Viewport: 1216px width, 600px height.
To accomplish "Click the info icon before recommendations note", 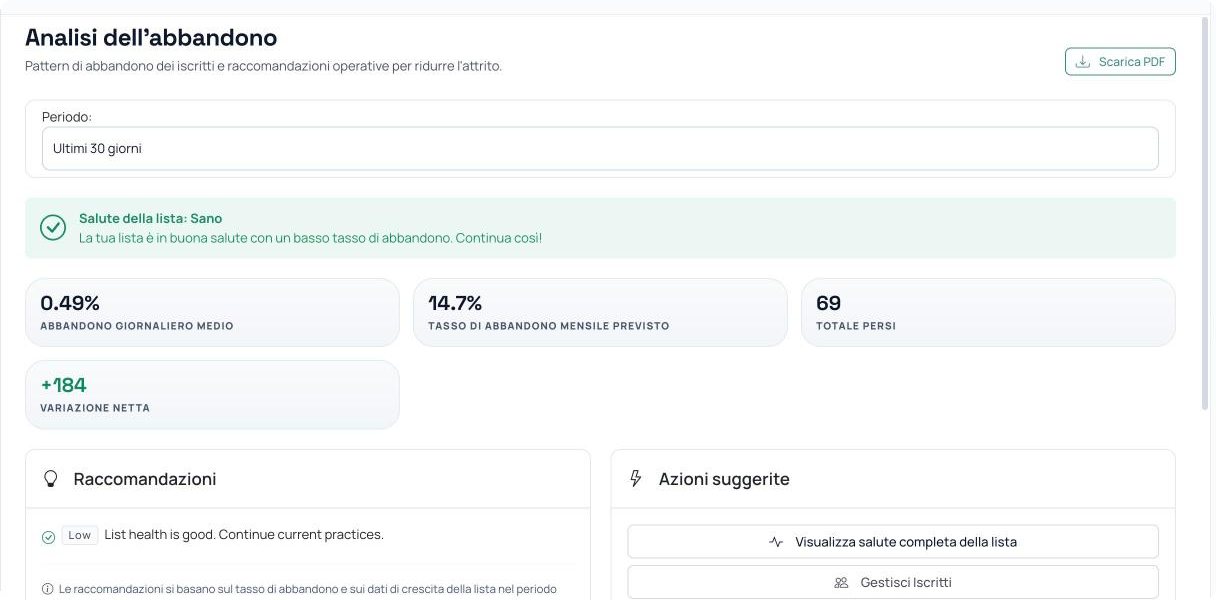I will (x=47, y=589).
